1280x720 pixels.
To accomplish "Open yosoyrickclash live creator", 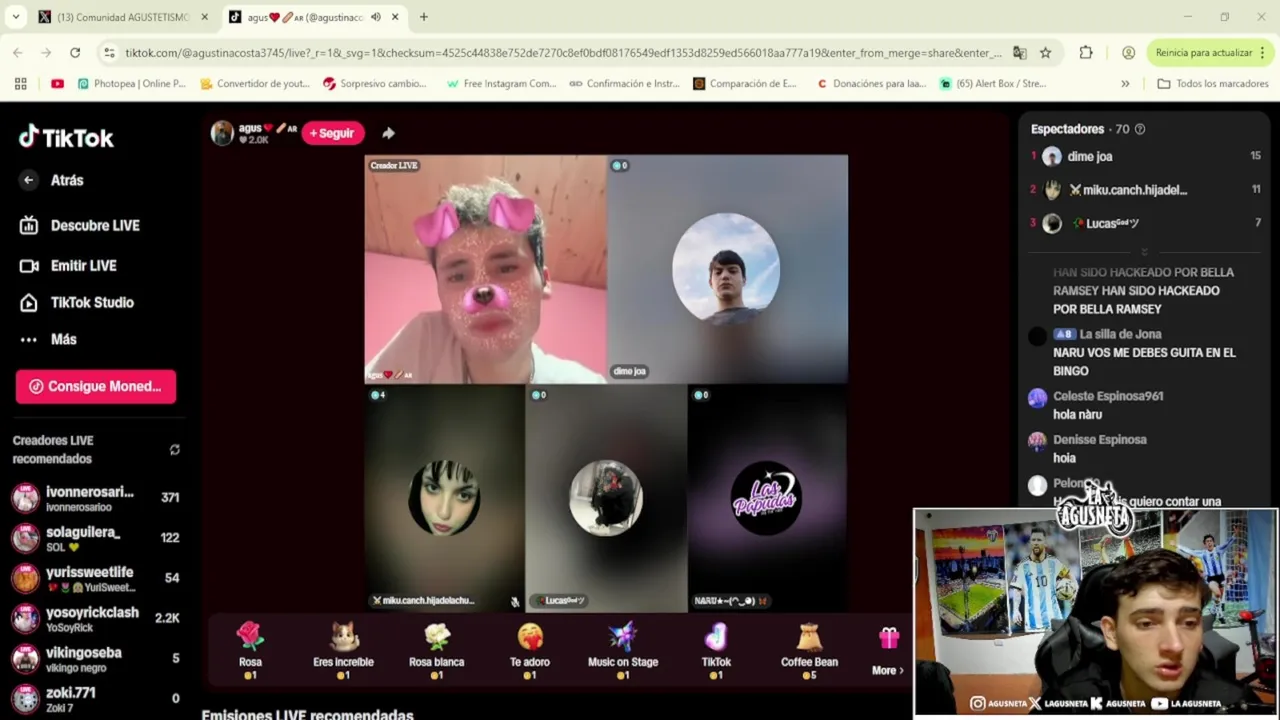I will (x=96, y=618).
